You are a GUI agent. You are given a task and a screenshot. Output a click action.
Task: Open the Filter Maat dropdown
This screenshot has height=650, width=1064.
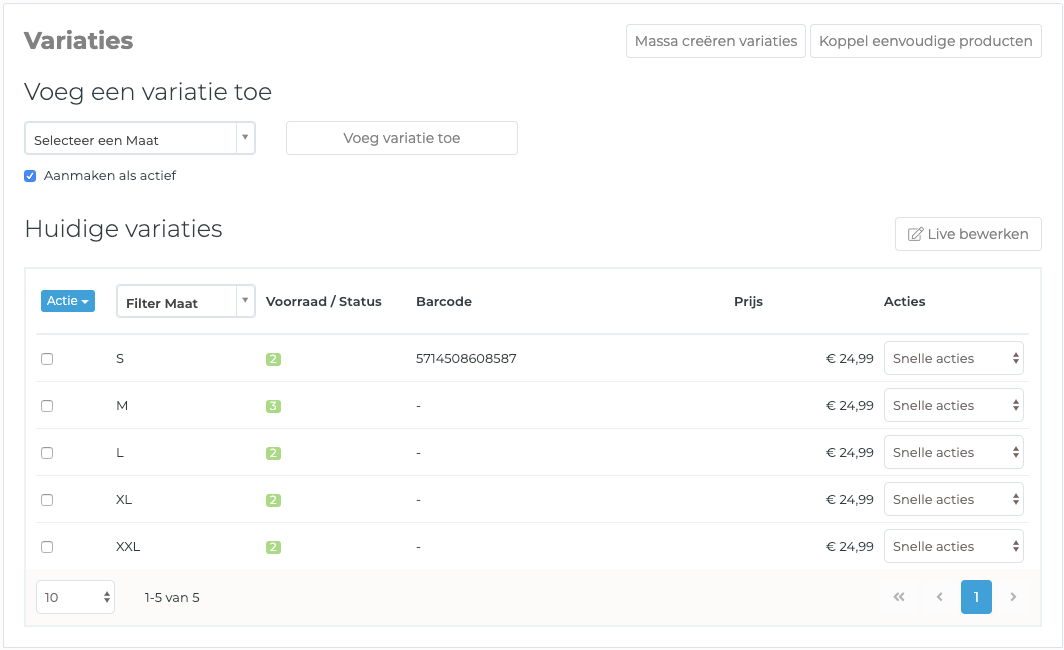pos(186,301)
